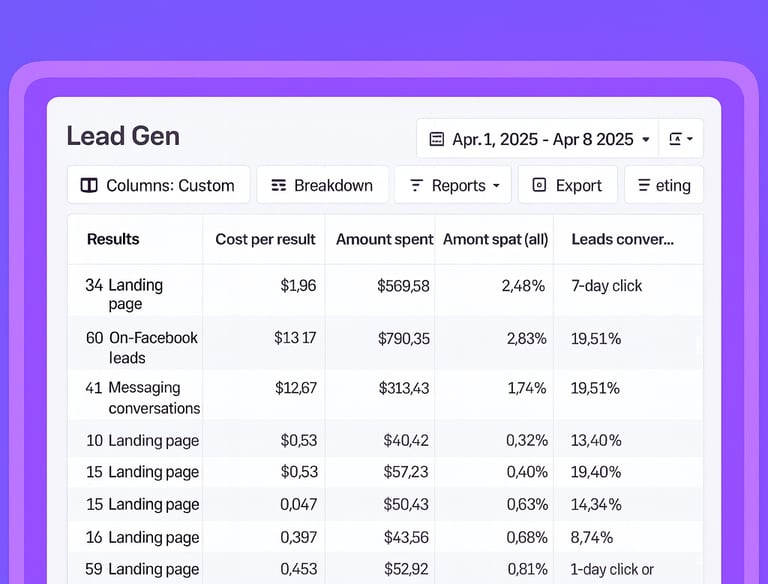The image size is (768, 584).
Task: Expand the date range dropdown arrow
Action: point(646,140)
